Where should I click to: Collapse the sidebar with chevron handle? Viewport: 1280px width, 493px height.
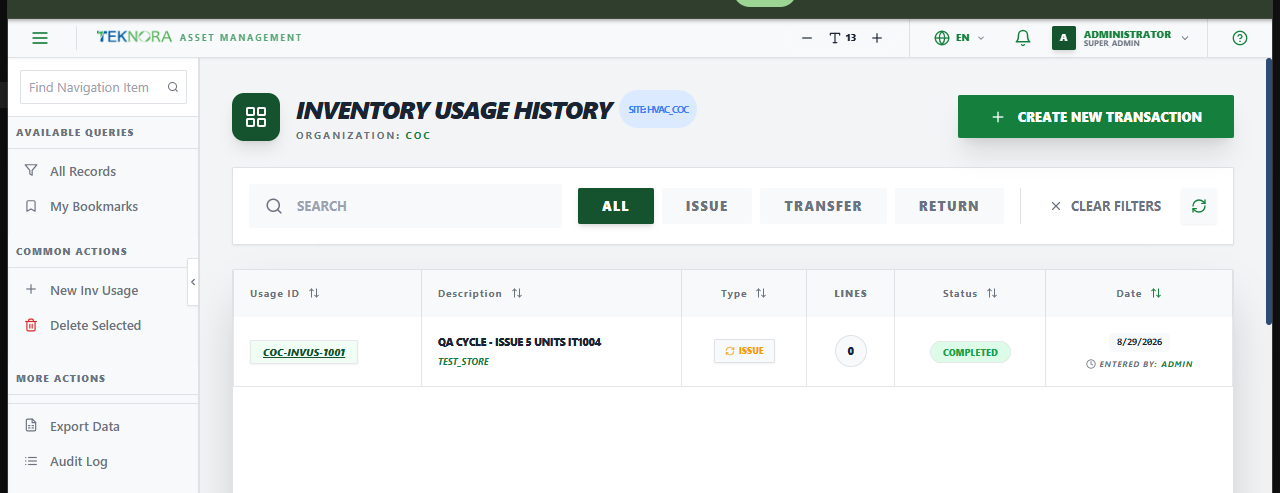click(x=193, y=282)
